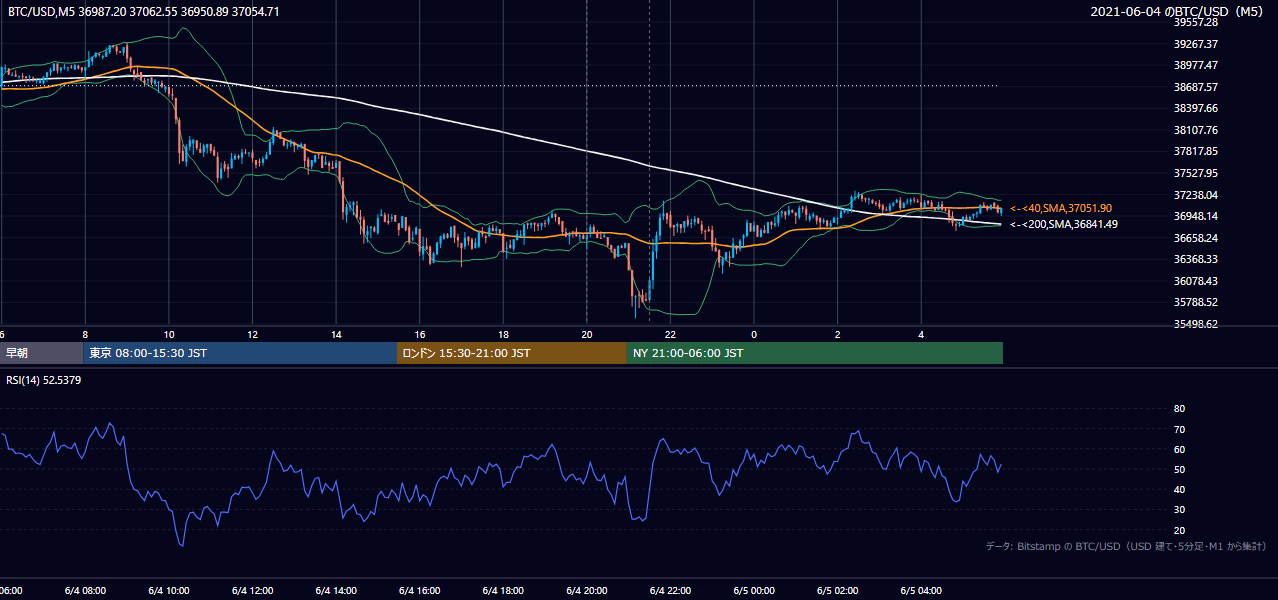Click the 6/4 18:00 date axis label

click(x=503, y=591)
